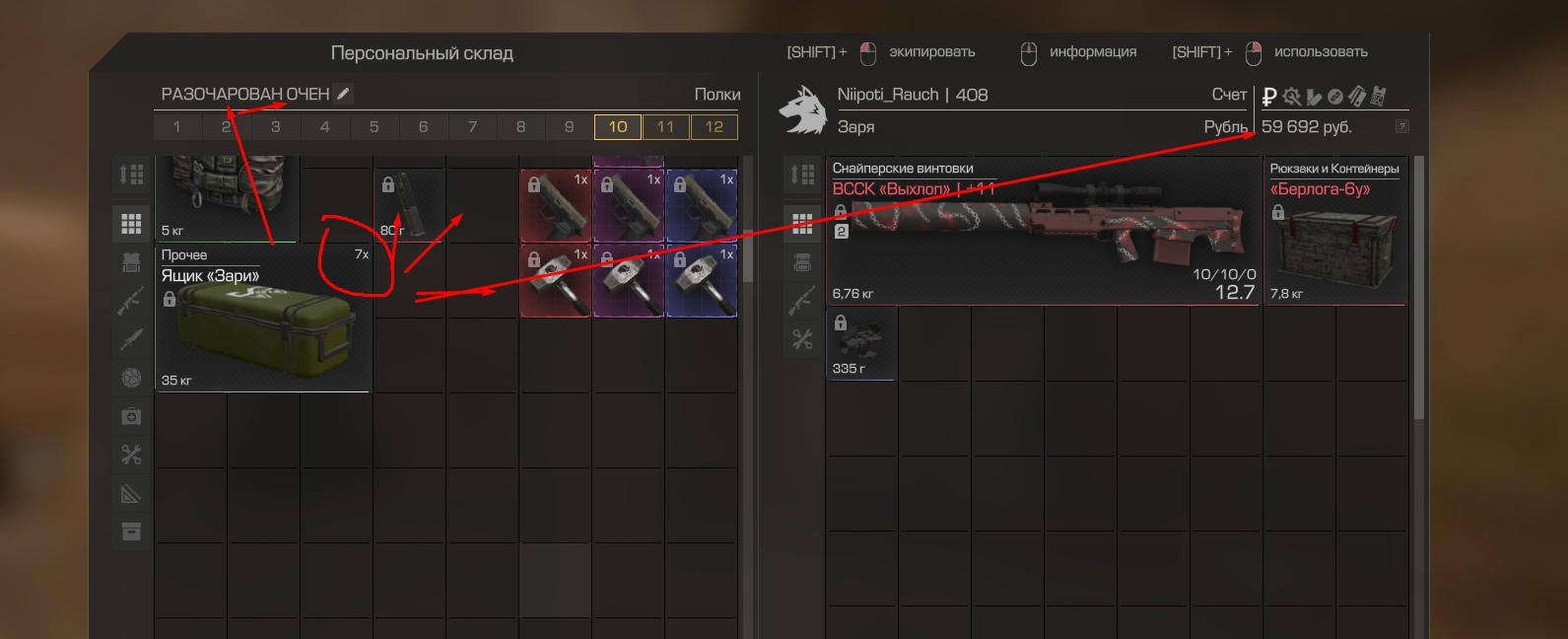Open the ruble currency icon in account
The width and height of the screenshot is (1568, 639).
coord(1269,96)
